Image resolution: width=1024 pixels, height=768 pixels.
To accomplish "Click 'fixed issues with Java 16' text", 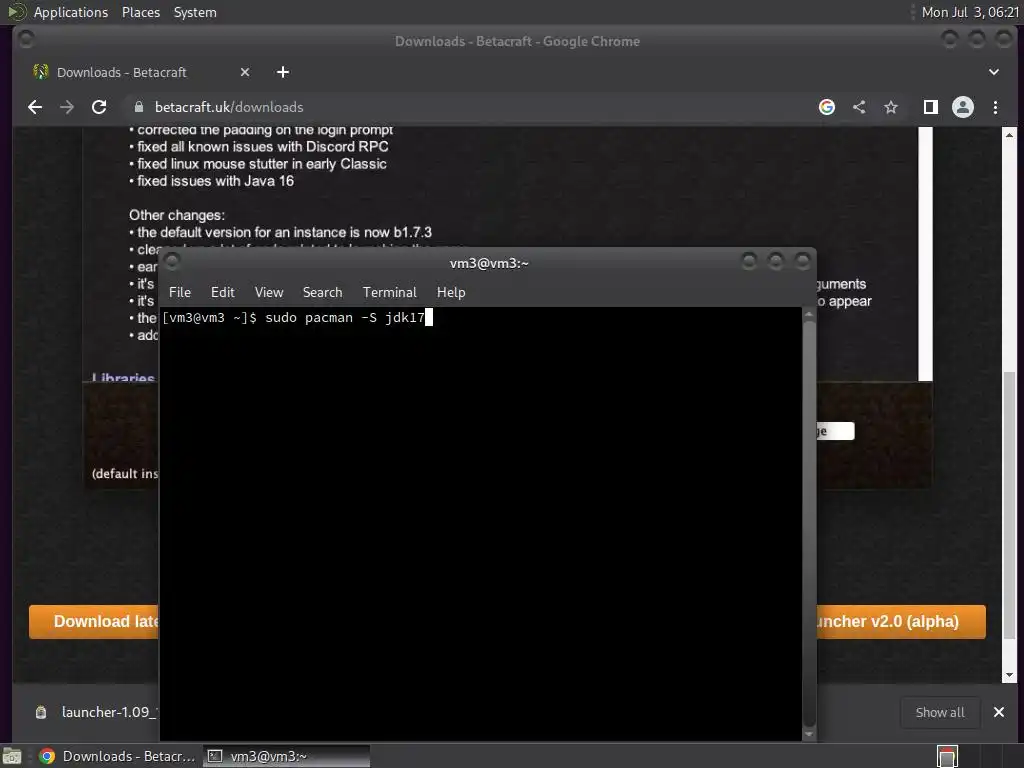I will tap(216, 181).
